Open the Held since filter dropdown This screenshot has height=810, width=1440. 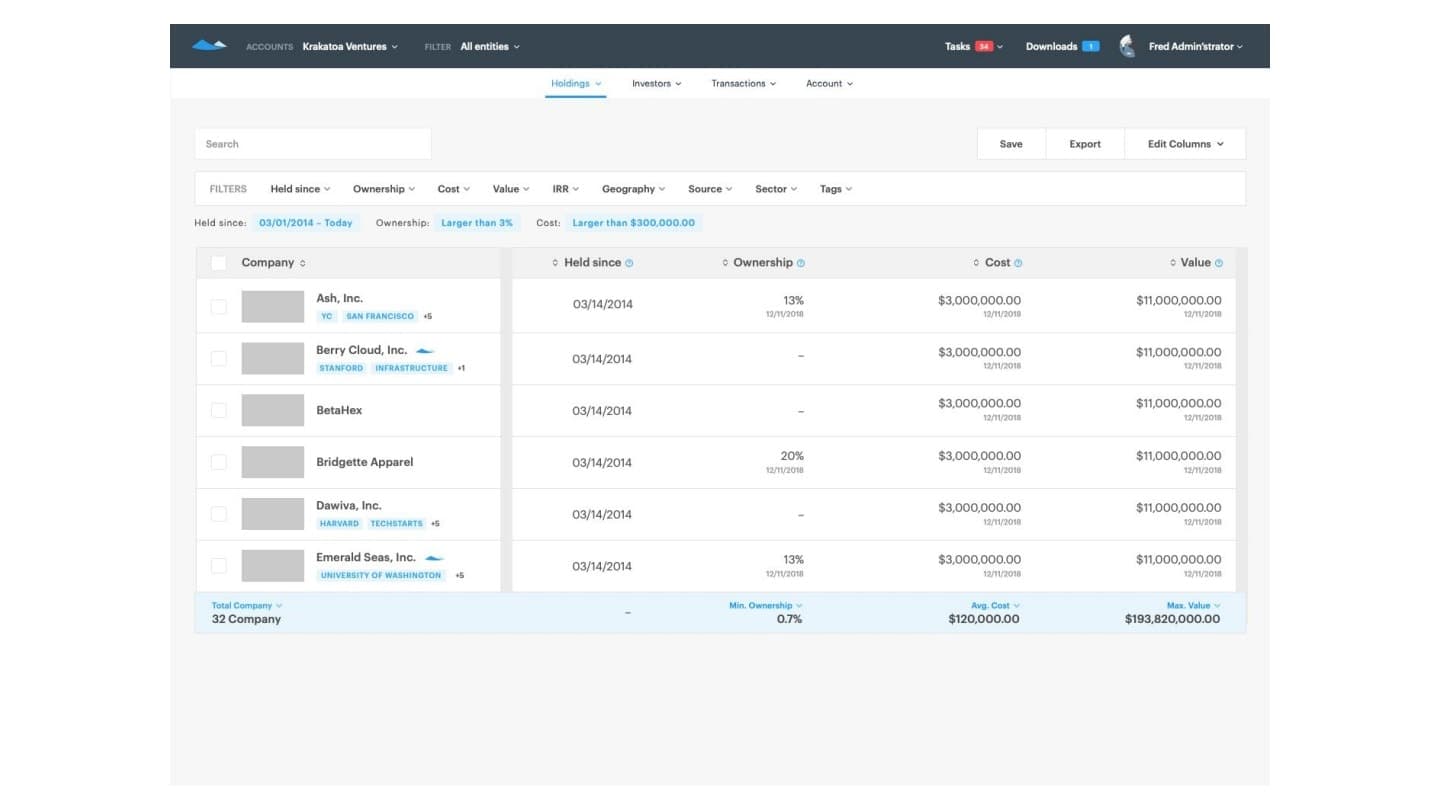pos(300,189)
